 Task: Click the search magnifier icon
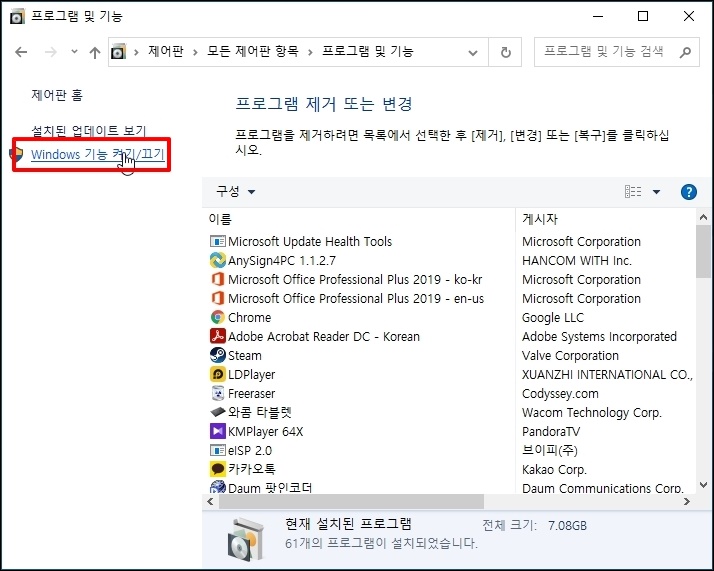coord(685,52)
